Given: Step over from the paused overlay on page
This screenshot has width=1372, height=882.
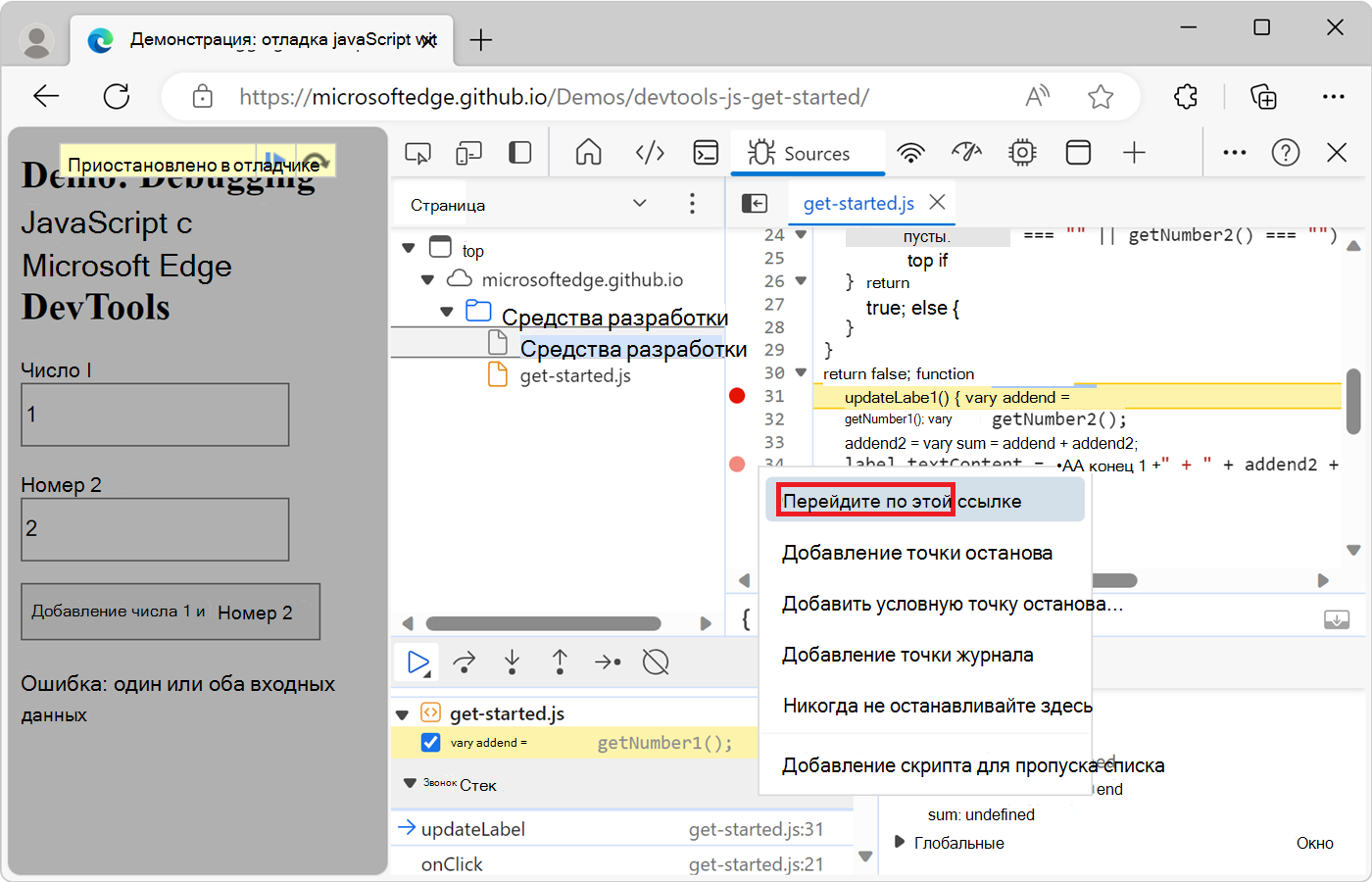Looking at the screenshot, I should (x=314, y=162).
